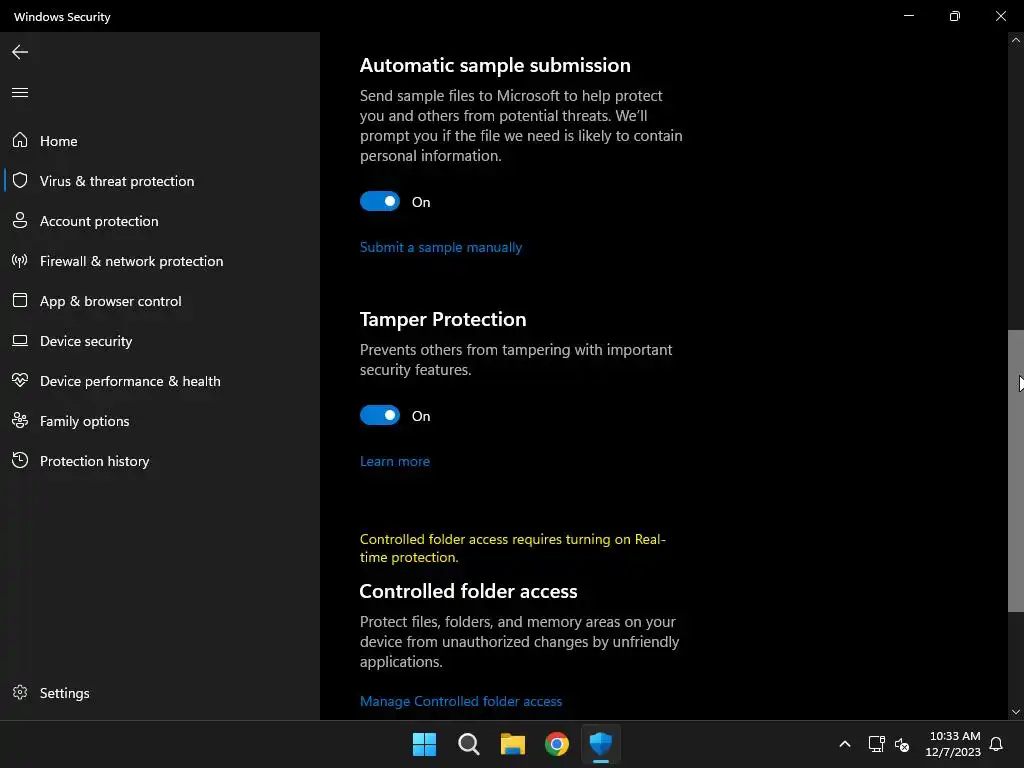Click the Automatic sample submission heading
The image size is (1024, 768).
(495, 65)
